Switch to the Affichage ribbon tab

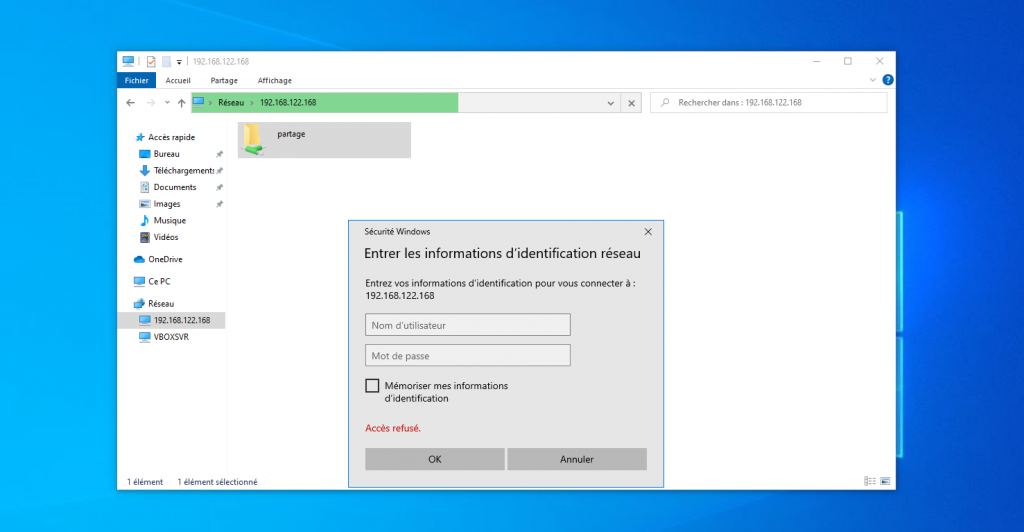(274, 80)
